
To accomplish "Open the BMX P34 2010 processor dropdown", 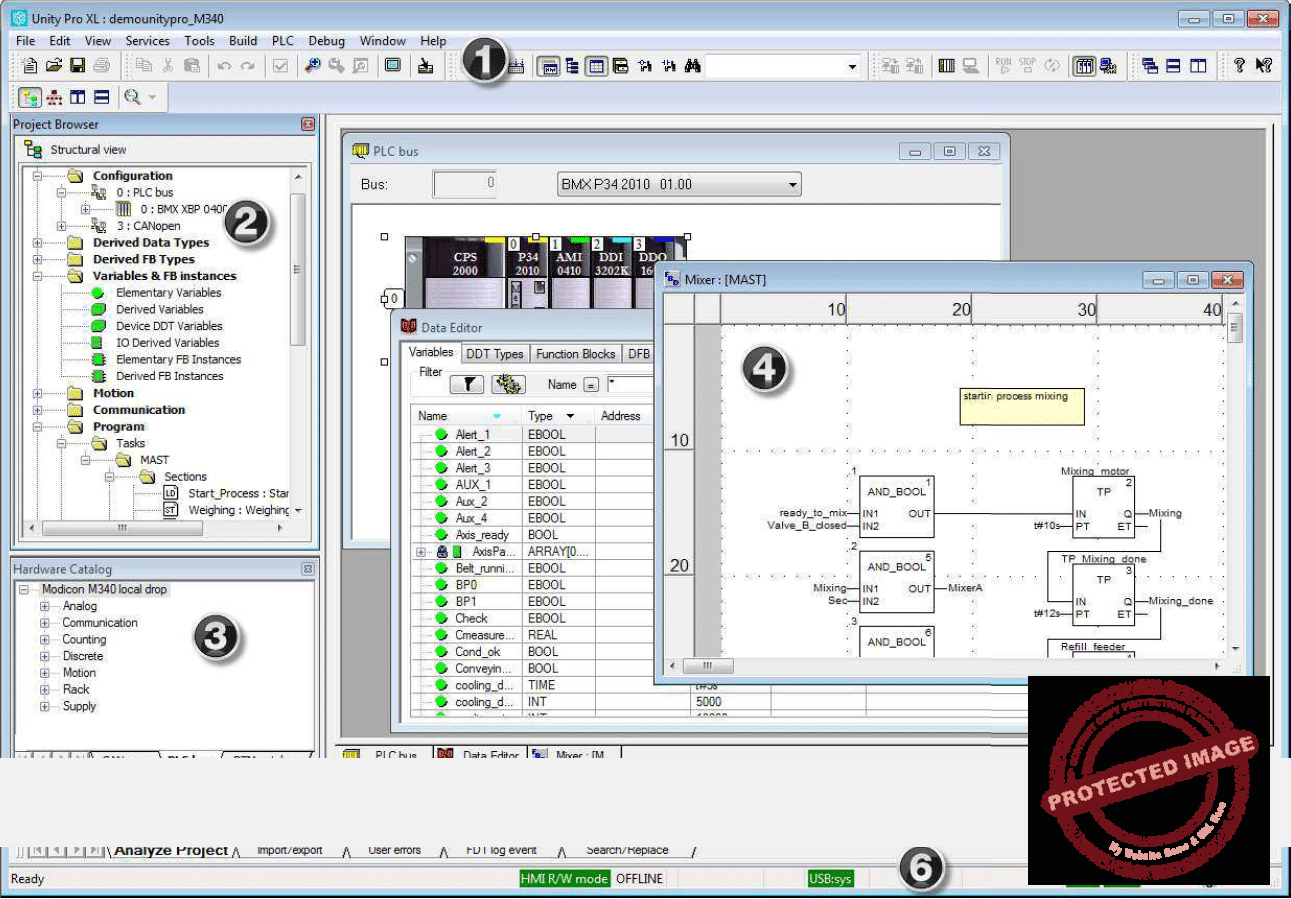I will pyautogui.click(x=793, y=184).
